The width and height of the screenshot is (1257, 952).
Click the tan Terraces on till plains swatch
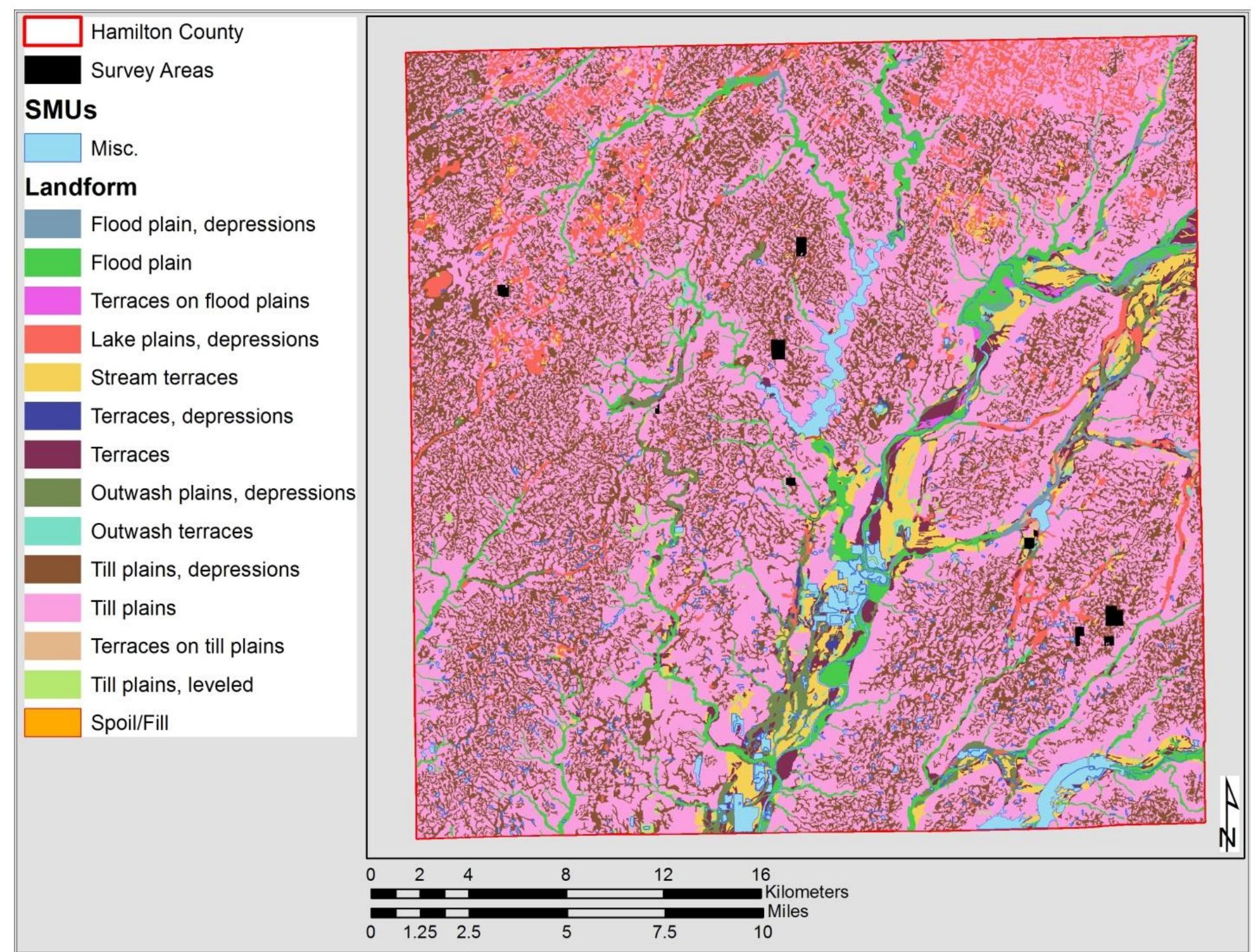(x=53, y=646)
